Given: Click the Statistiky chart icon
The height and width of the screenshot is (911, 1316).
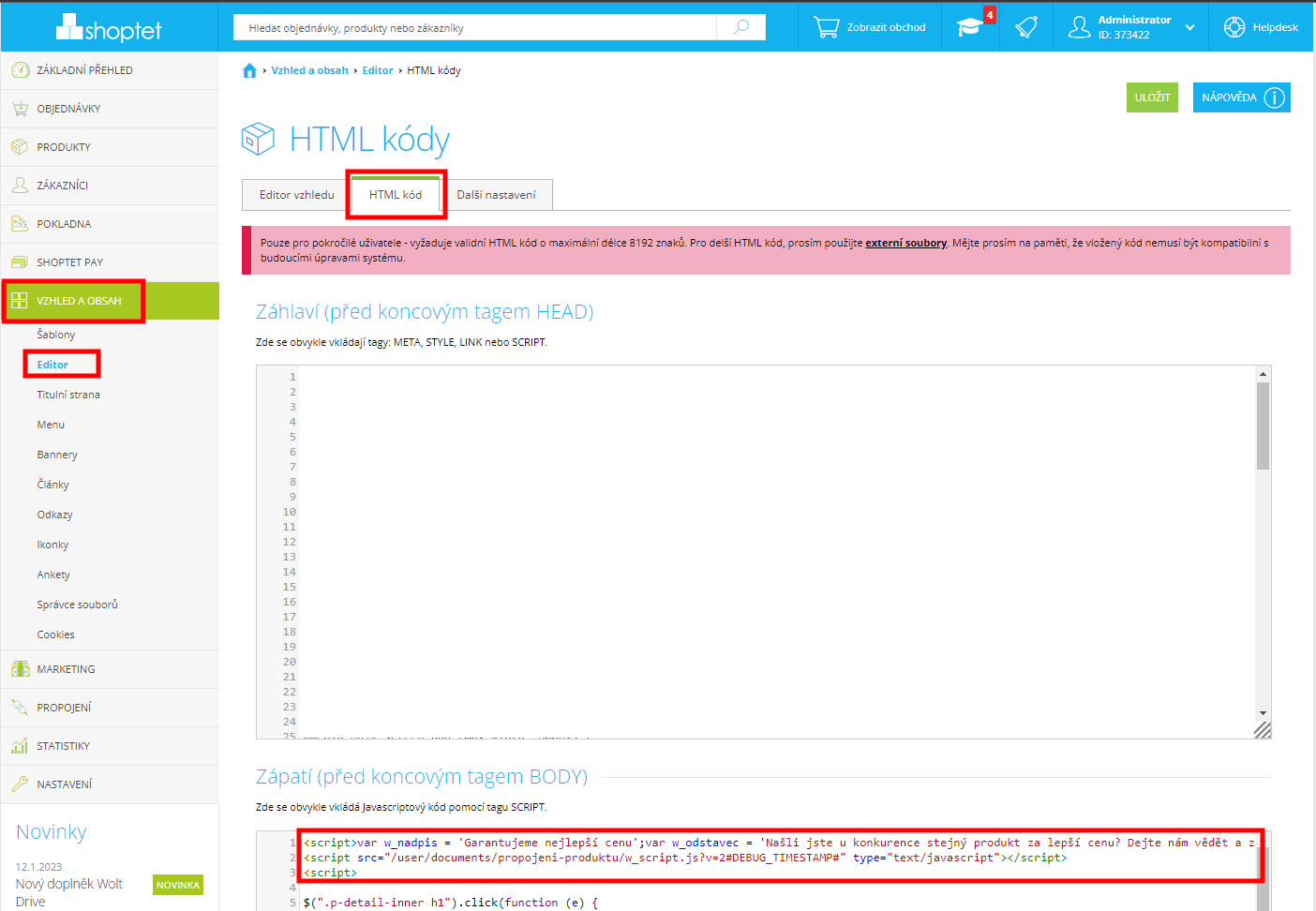Looking at the screenshot, I should click(20, 746).
